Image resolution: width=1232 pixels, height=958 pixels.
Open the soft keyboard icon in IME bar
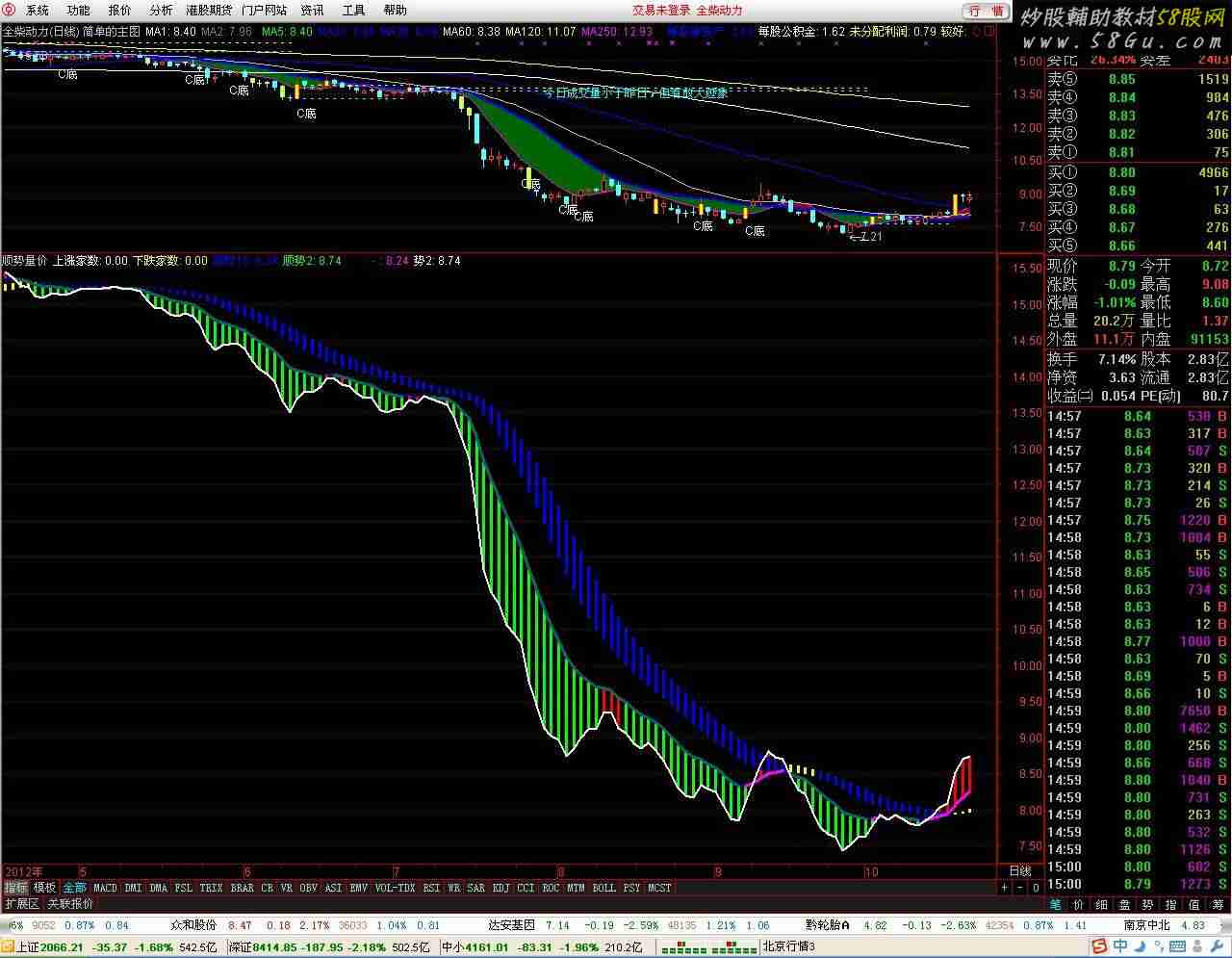[1175, 947]
